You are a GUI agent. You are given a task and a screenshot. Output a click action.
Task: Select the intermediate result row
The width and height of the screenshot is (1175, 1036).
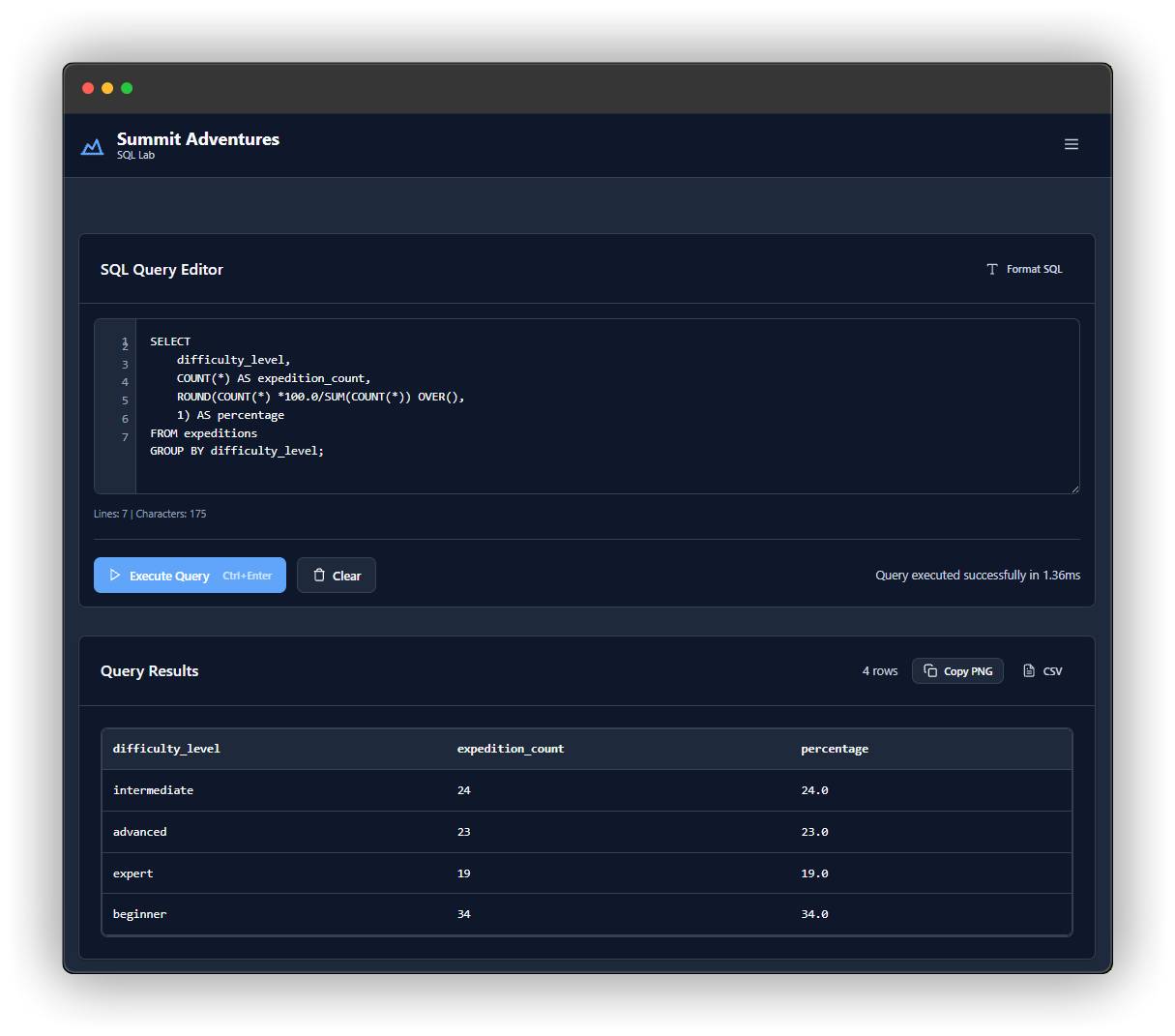pos(586,790)
